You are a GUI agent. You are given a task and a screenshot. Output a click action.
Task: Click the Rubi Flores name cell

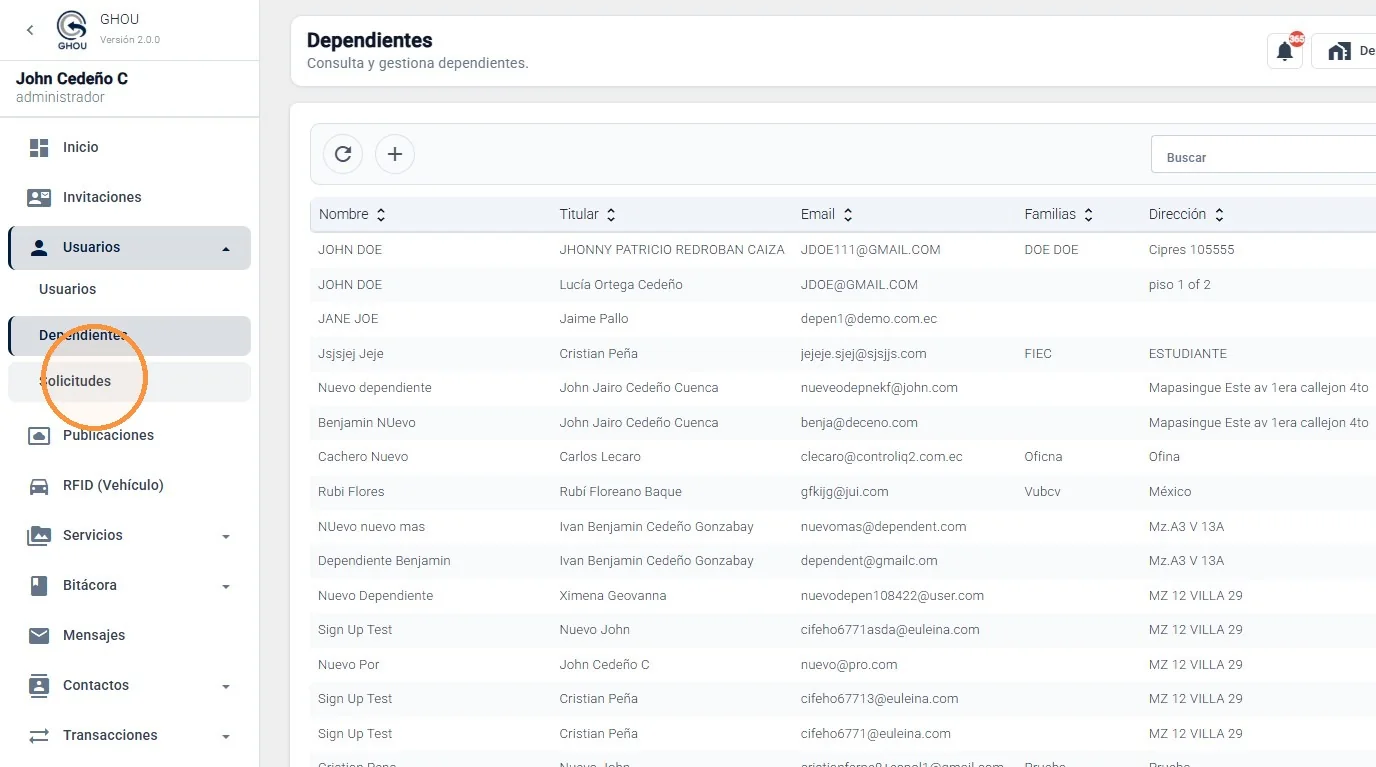coord(351,492)
